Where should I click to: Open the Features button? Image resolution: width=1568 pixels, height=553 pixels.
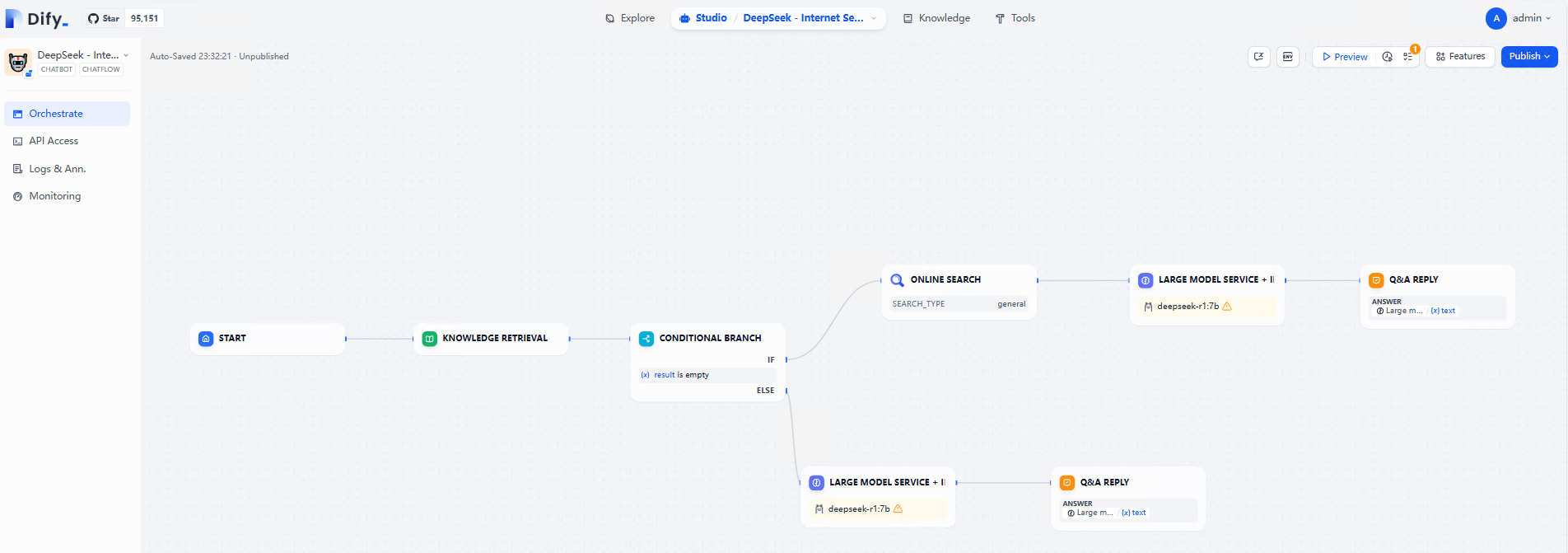point(1460,57)
